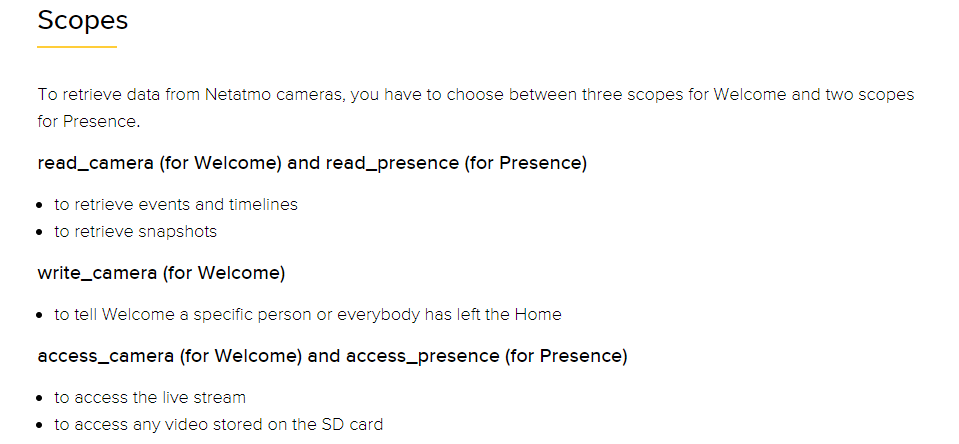Click the 'everybody has left the Home' item

308,315
